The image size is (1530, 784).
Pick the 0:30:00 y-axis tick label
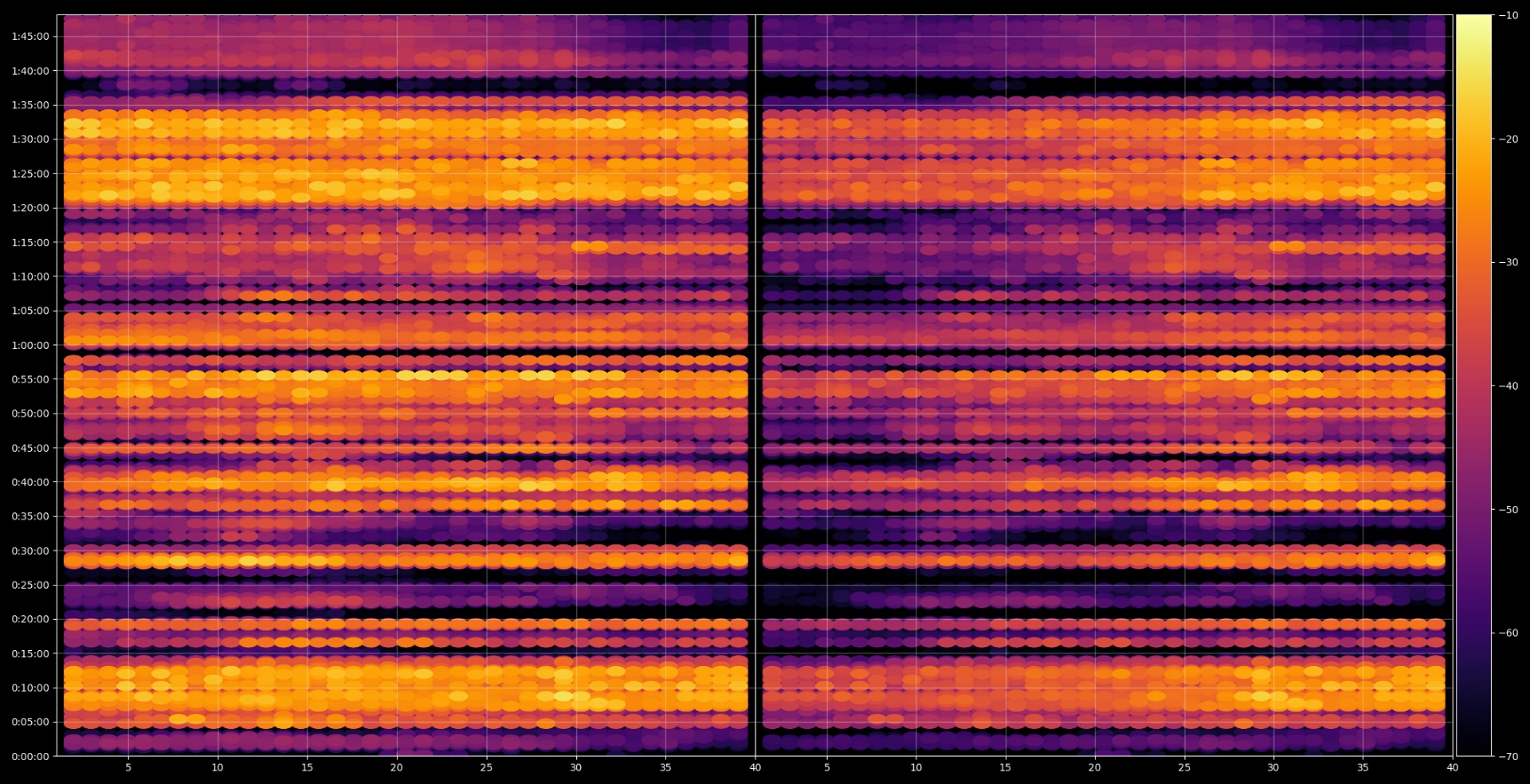tap(30, 551)
